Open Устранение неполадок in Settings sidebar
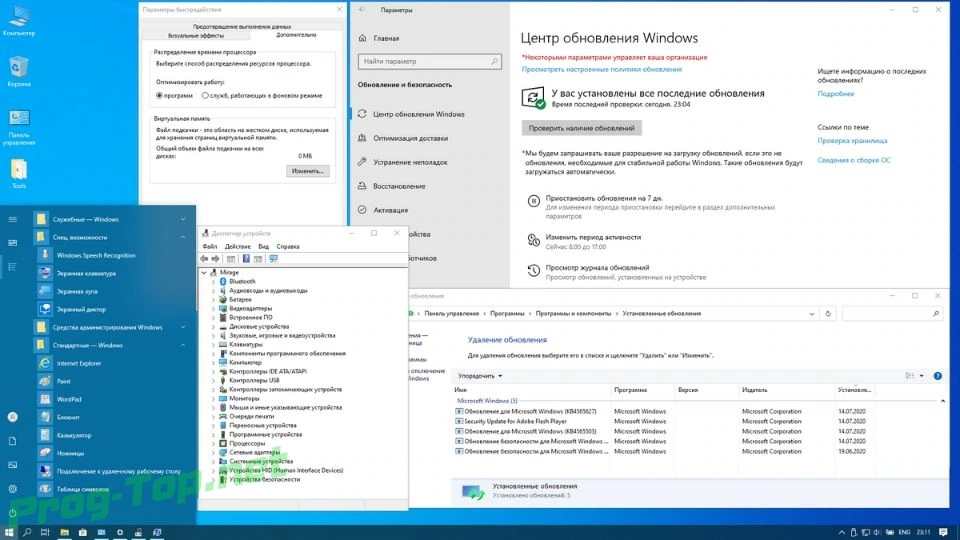 click(x=410, y=162)
